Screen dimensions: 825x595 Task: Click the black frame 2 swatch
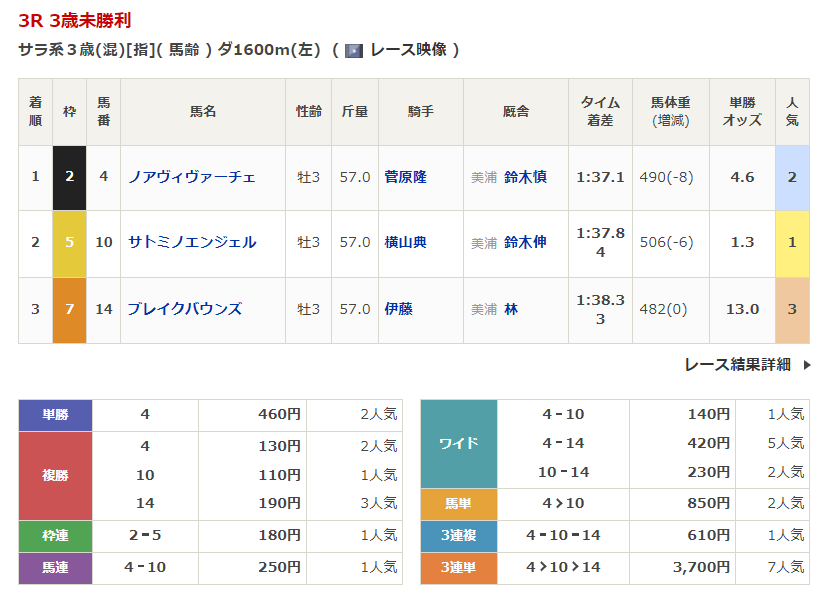(x=69, y=177)
